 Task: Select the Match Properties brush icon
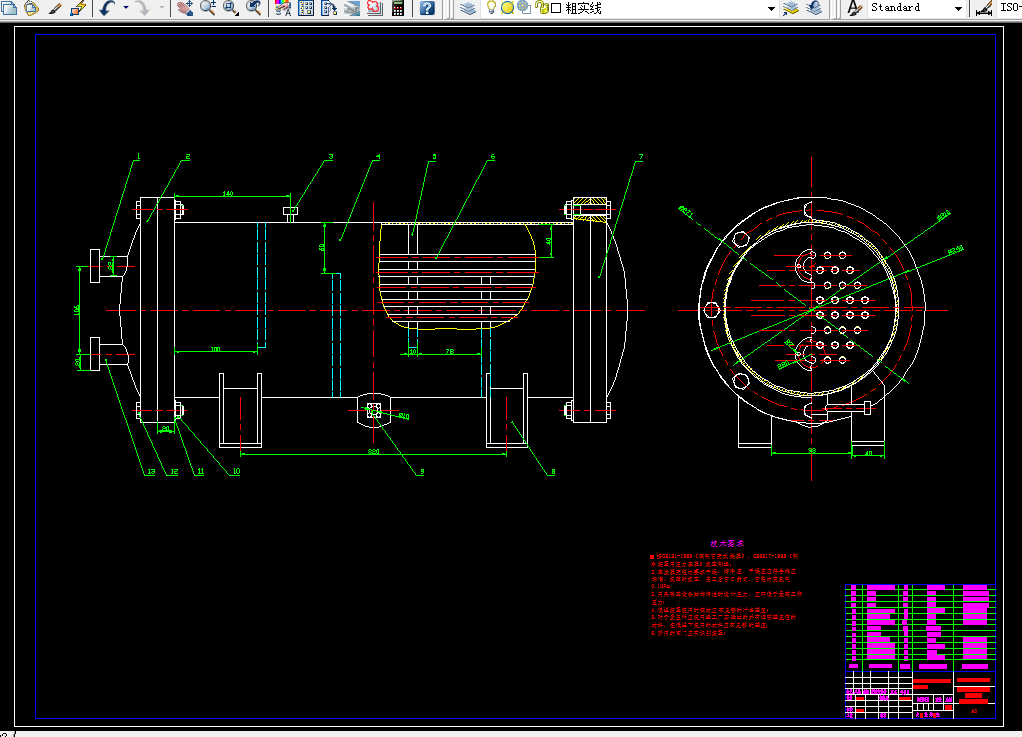(x=55, y=8)
